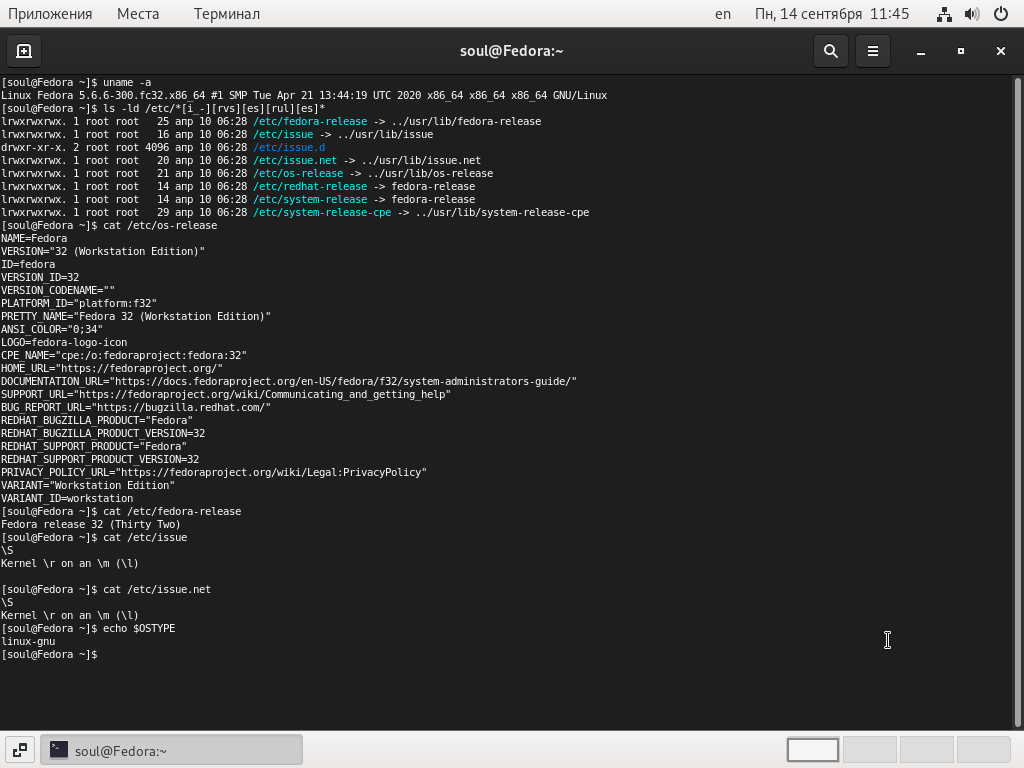Click the ANSI_COLOR="0;34" line

tap(52, 330)
